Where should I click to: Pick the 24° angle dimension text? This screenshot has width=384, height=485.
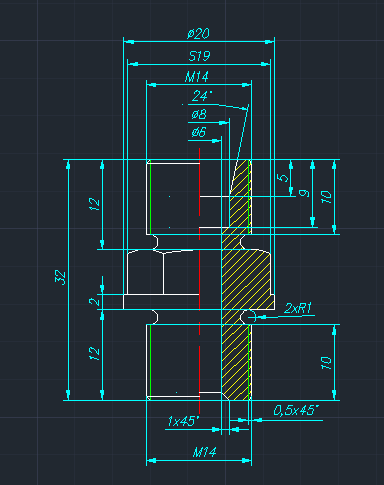pyautogui.click(x=202, y=96)
